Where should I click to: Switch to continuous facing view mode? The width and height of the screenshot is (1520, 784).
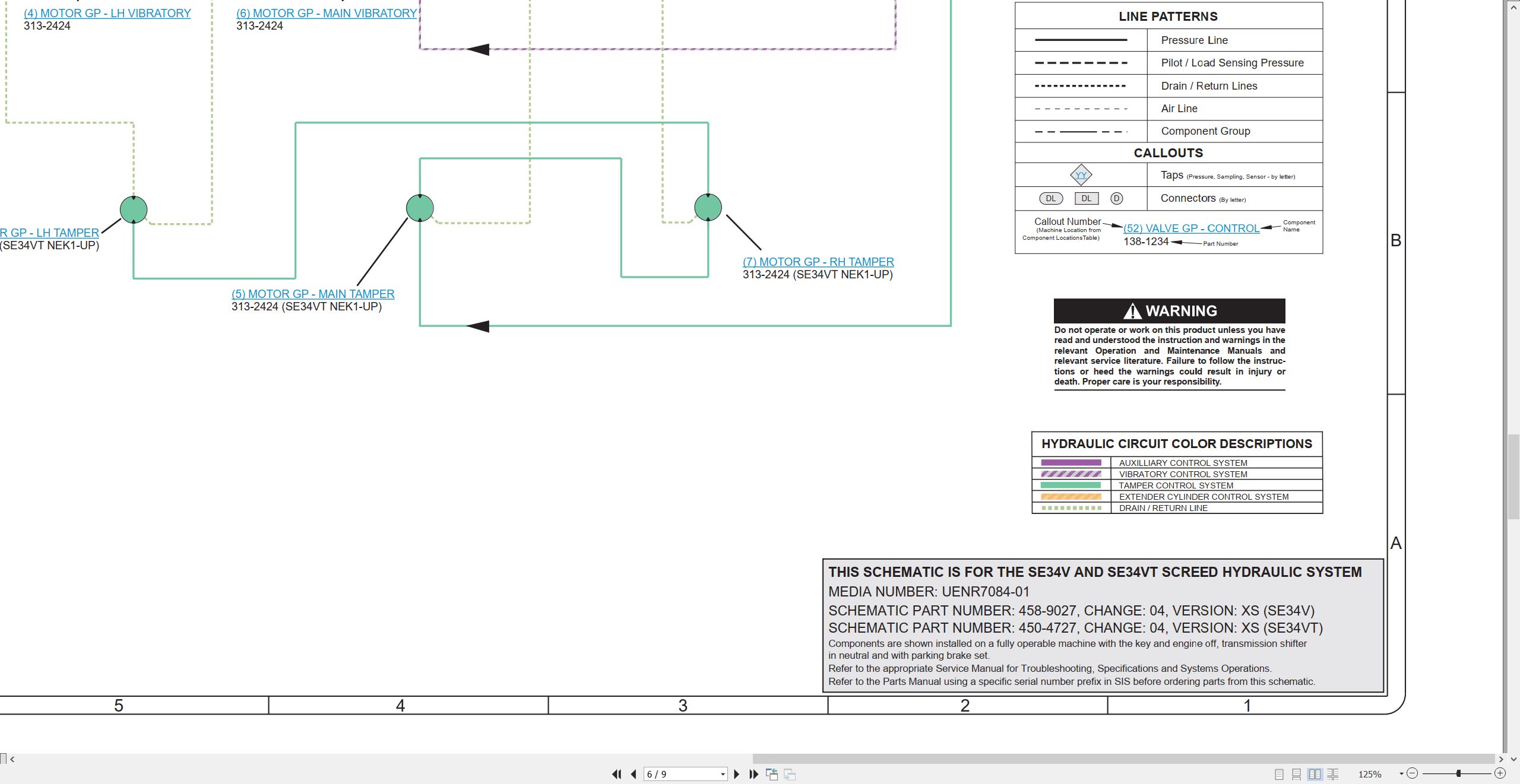[x=1333, y=774]
